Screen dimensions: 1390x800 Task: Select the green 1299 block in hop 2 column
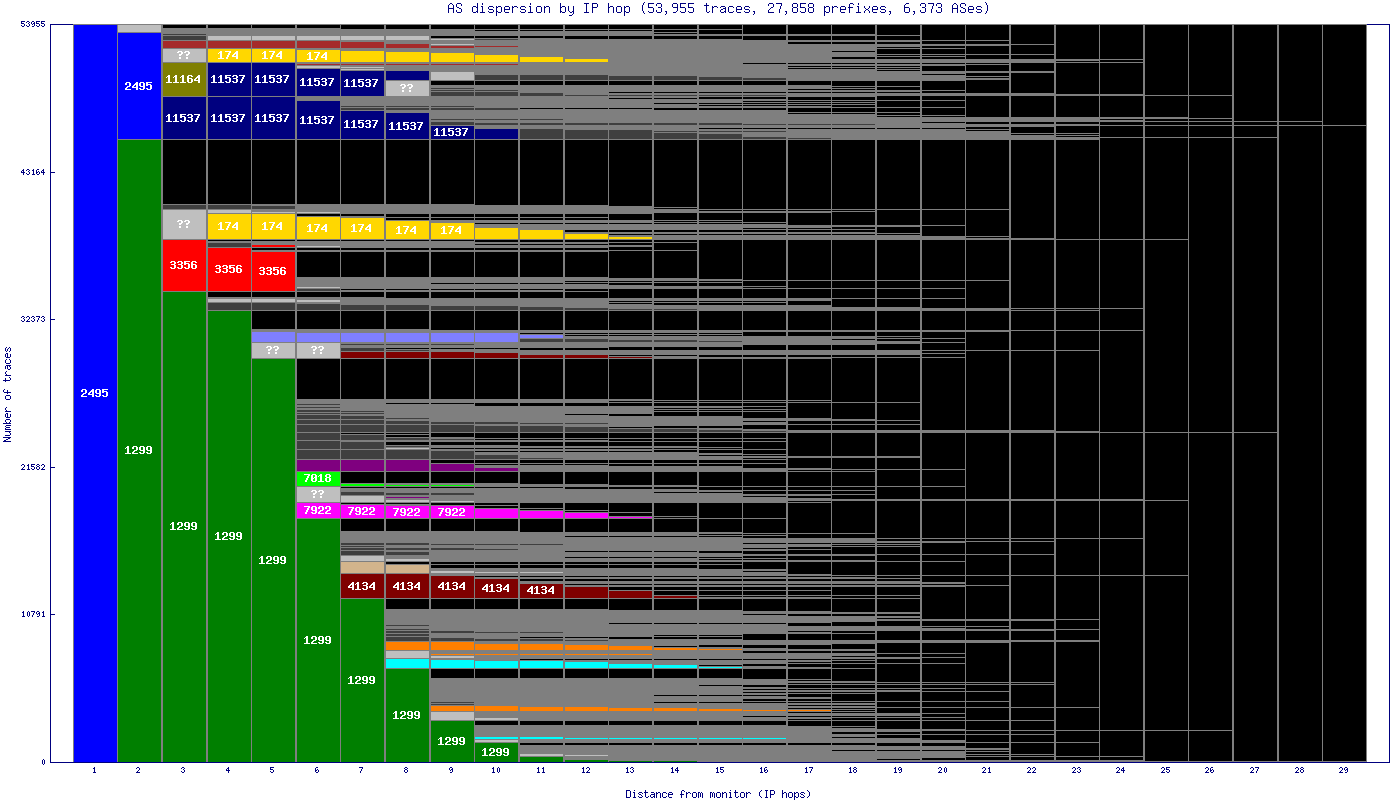coord(139,450)
